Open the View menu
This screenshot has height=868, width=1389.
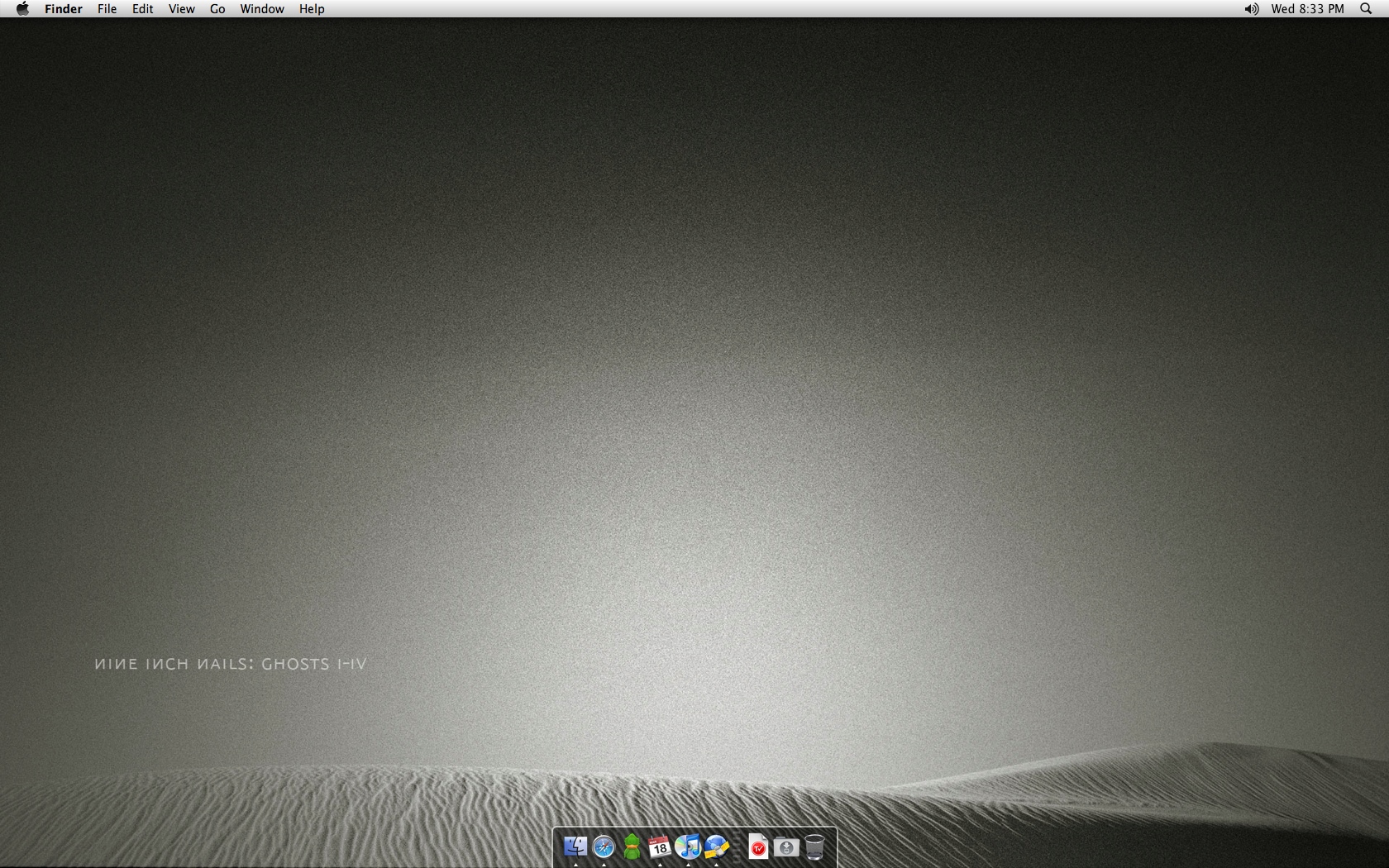(181, 9)
